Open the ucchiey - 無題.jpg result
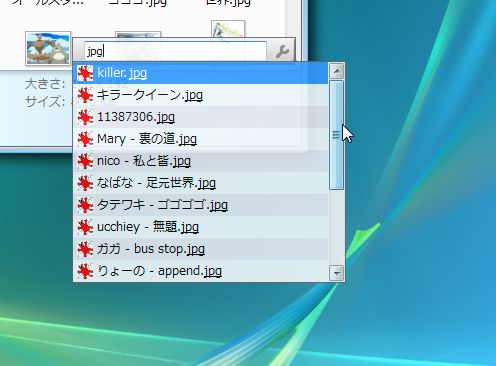 pyautogui.click(x=201, y=227)
